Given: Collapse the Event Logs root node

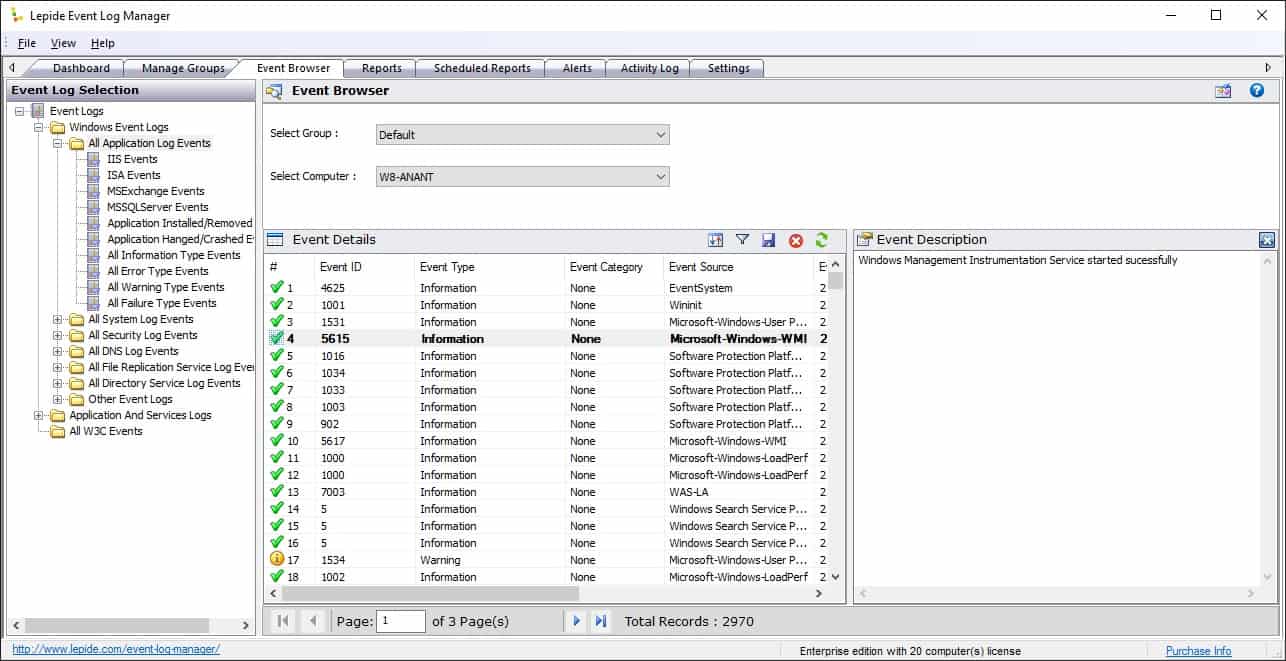Looking at the screenshot, I should point(20,111).
